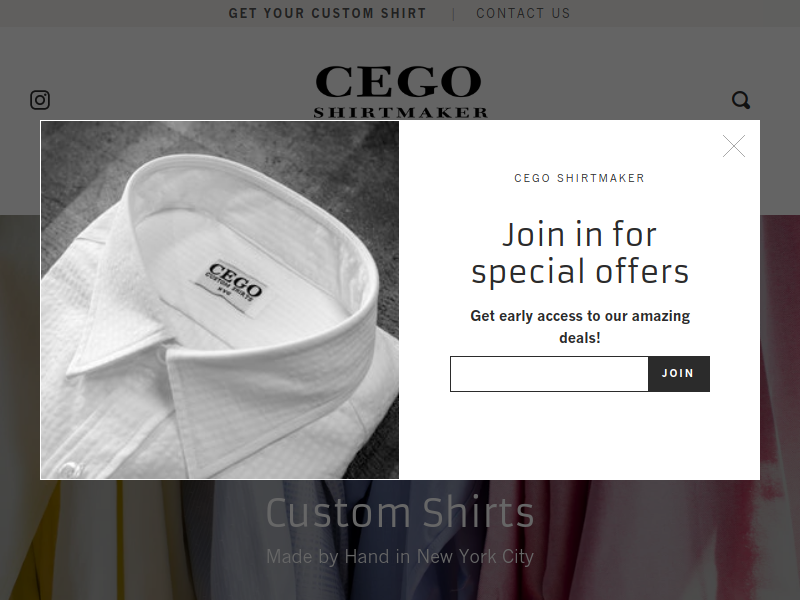Click the dimmed pink shirt background right of popup
Screen dimensions: 800x600
780,357
